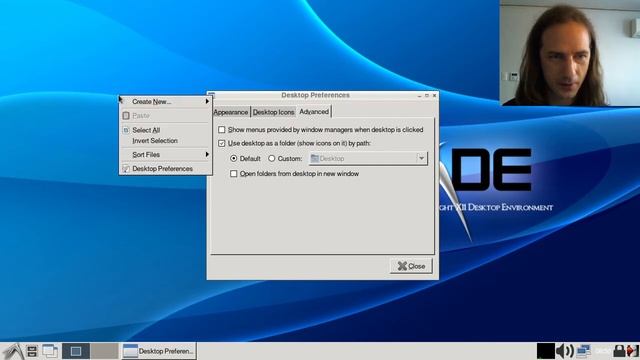The height and width of the screenshot is (360, 640).
Task: Select Desktop Preferences taskbar button
Action: click(x=158, y=351)
